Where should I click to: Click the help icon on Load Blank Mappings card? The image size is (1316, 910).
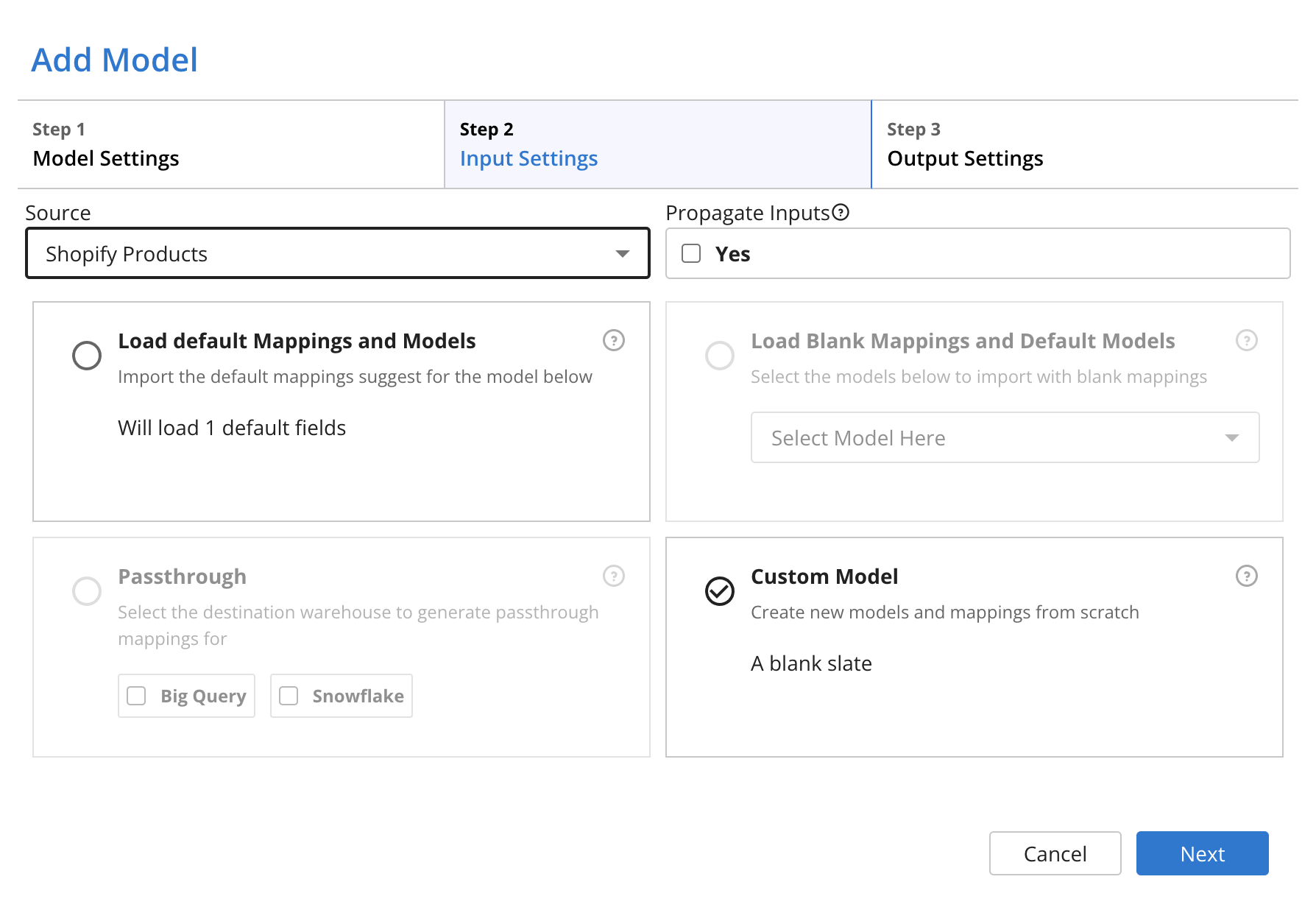click(x=1247, y=340)
